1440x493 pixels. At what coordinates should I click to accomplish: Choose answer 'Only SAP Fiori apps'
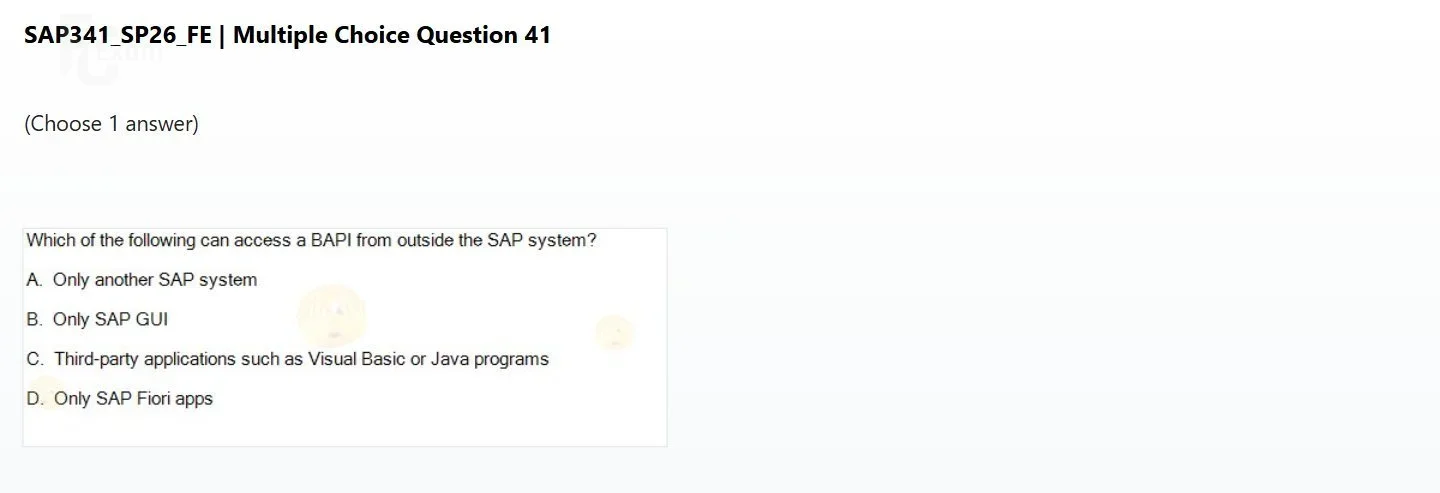coord(133,399)
